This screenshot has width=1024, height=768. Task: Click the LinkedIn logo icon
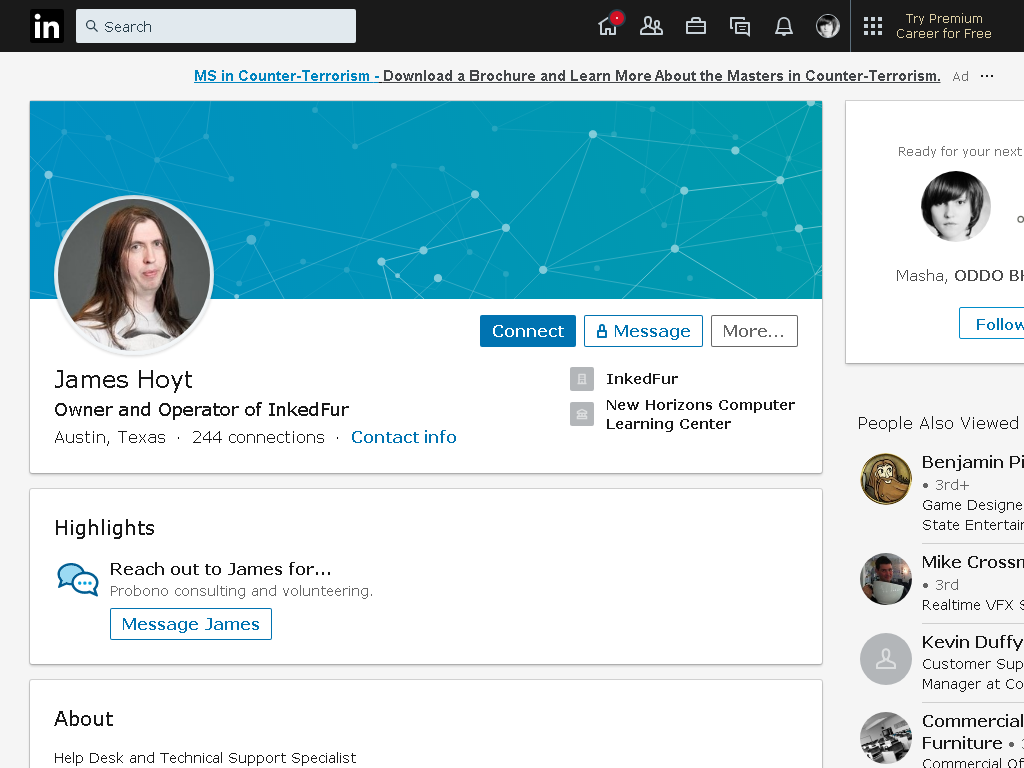(x=46, y=26)
